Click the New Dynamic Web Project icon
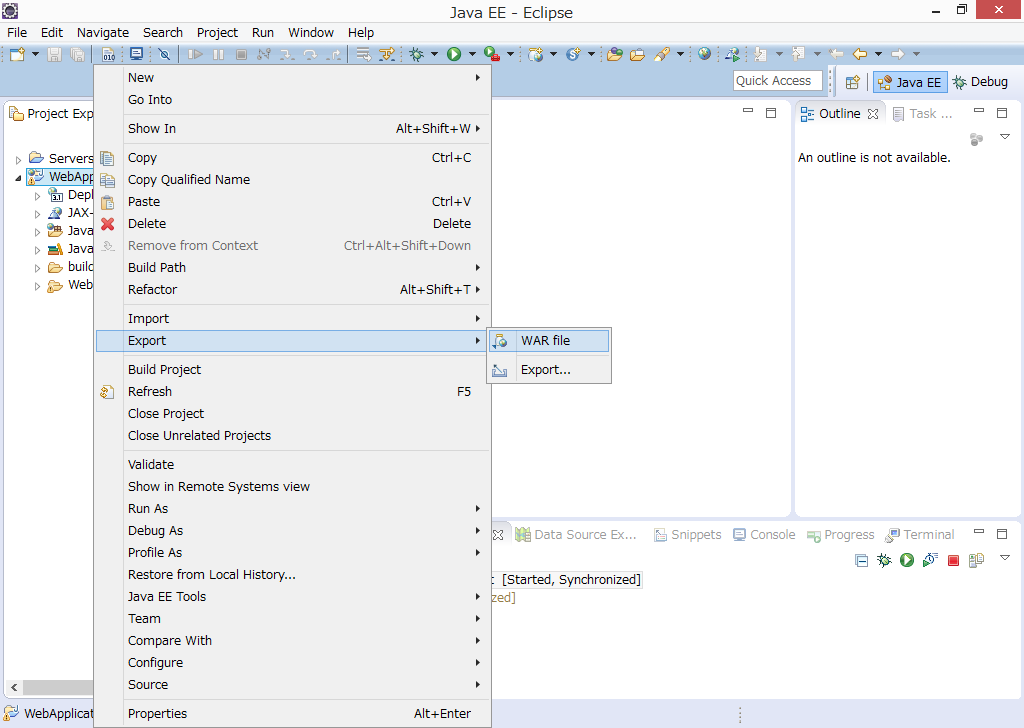Image resolution: width=1024 pixels, height=728 pixels. (x=536, y=54)
